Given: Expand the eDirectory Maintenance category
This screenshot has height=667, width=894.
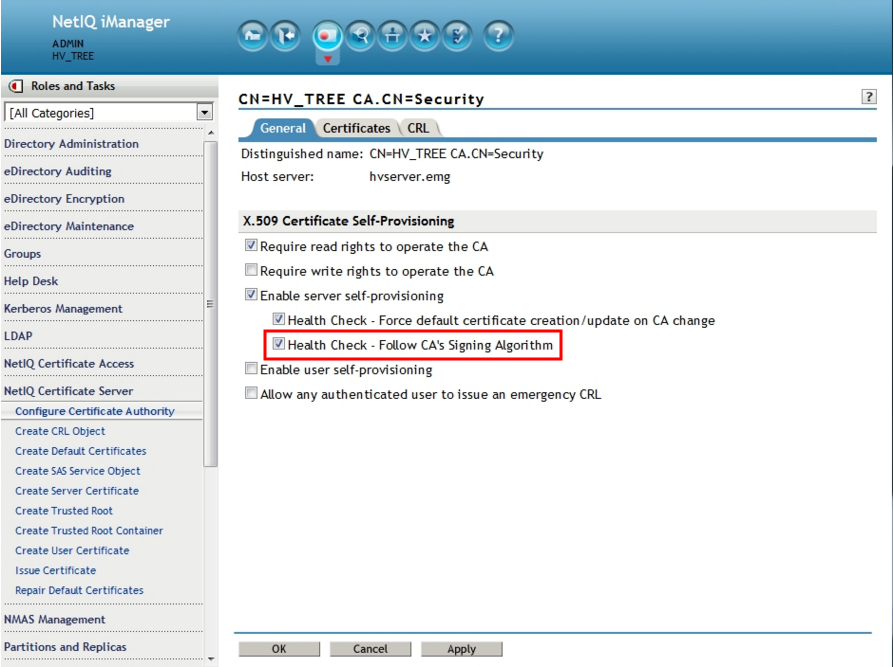Looking at the screenshot, I should pyautogui.click(x=69, y=226).
